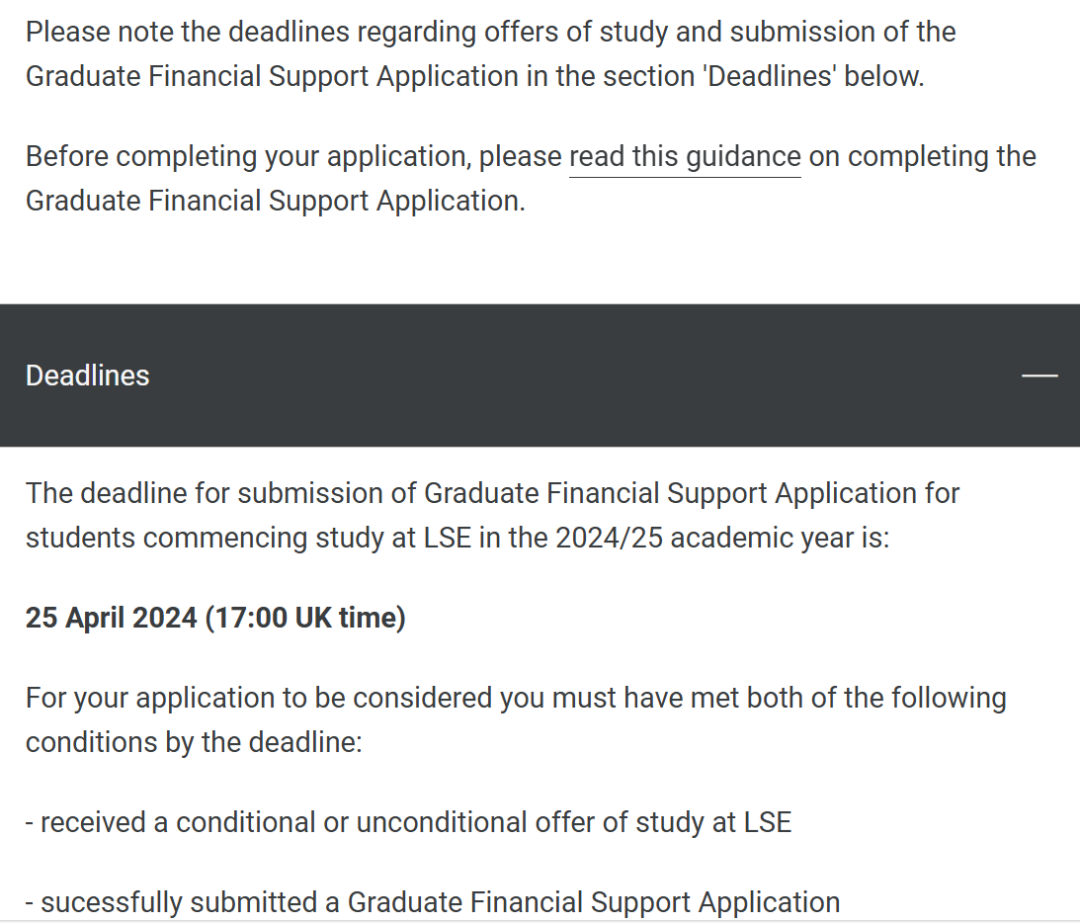Collapse the Deadlines section via minus icon
This screenshot has height=923, width=1080.
[1039, 375]
